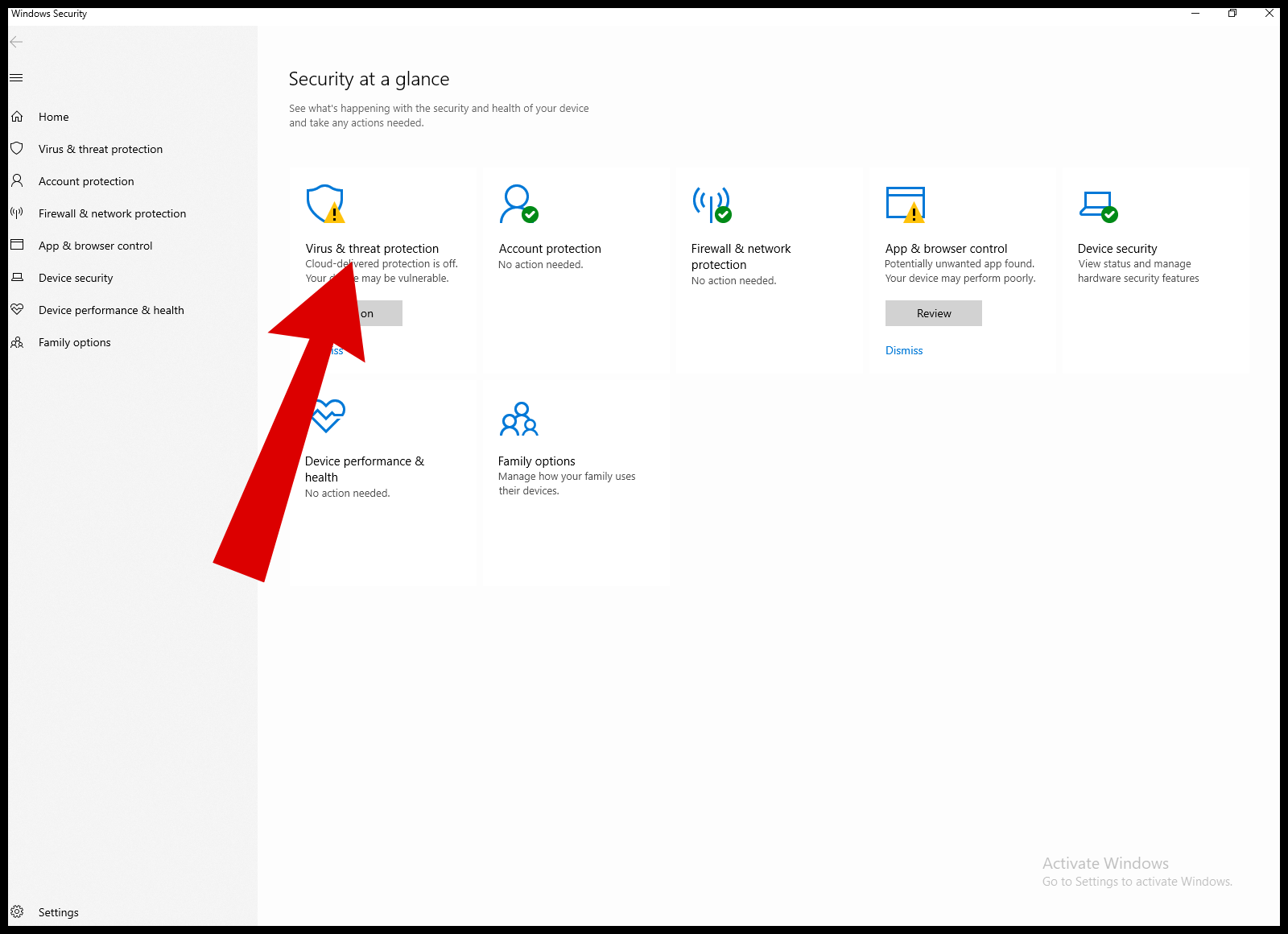Click the Family options card people icon
Image resolution: width=1288 pixels, height=934 pixels.
pos(519,419)
